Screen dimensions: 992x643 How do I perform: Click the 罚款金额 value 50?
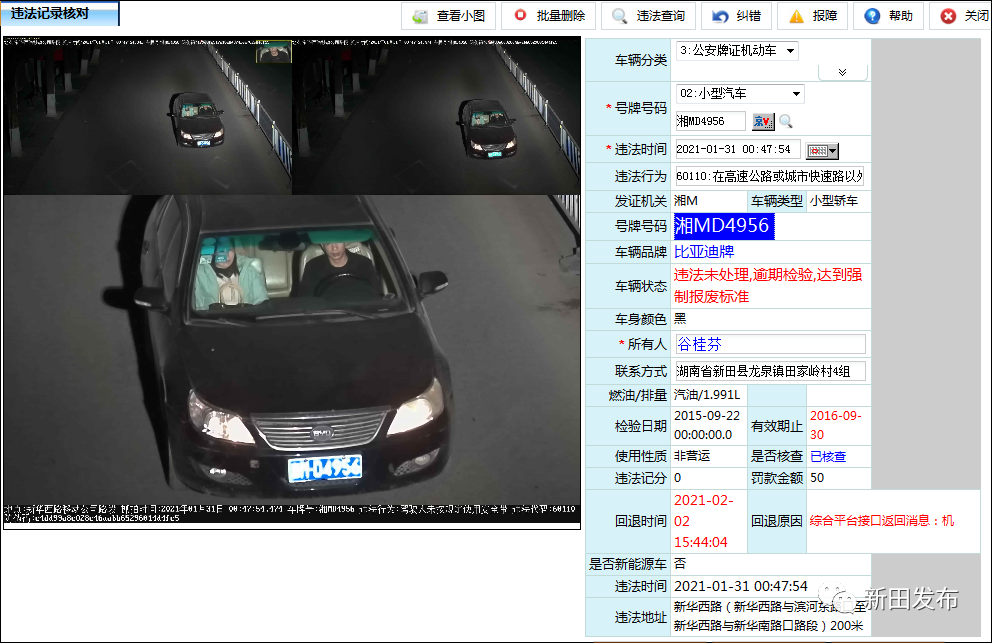[x=817, y=478]
